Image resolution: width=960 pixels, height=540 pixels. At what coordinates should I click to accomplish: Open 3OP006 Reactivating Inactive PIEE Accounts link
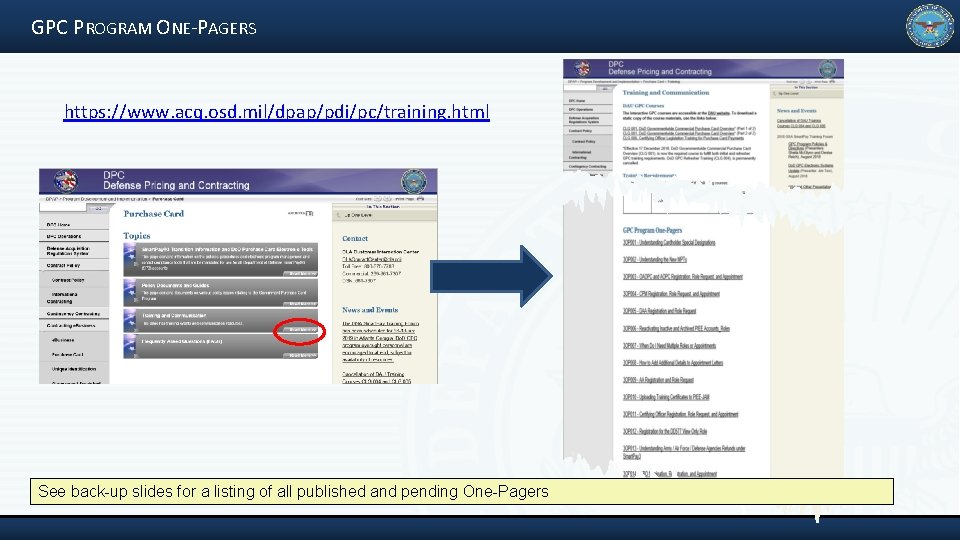click(676, 328)
